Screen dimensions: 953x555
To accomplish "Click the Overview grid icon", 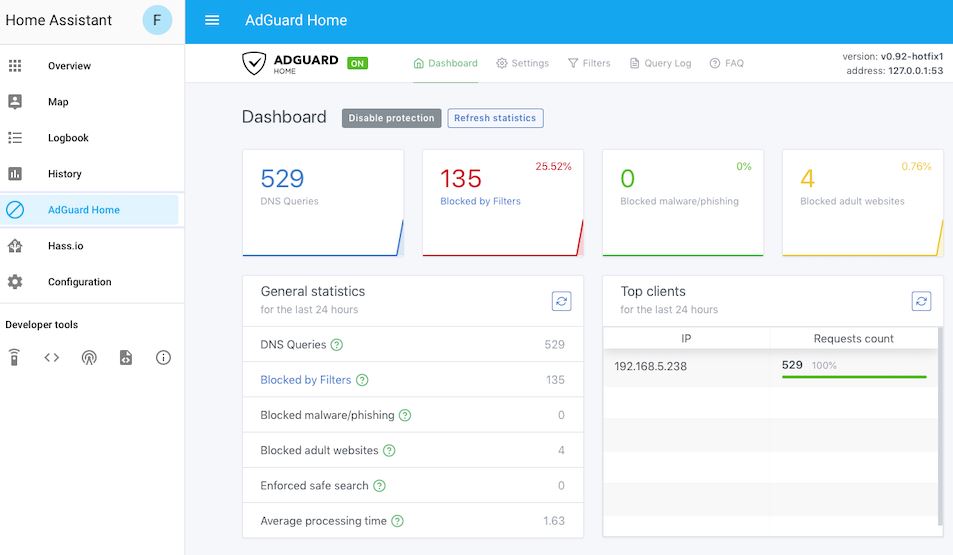I will click(15, 66).
